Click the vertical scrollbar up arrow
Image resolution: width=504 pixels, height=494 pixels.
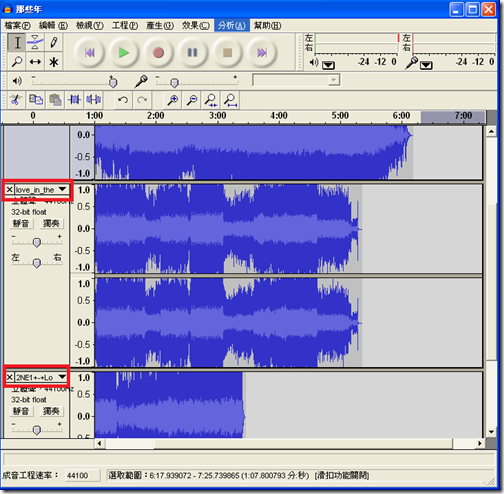point(491,132)
